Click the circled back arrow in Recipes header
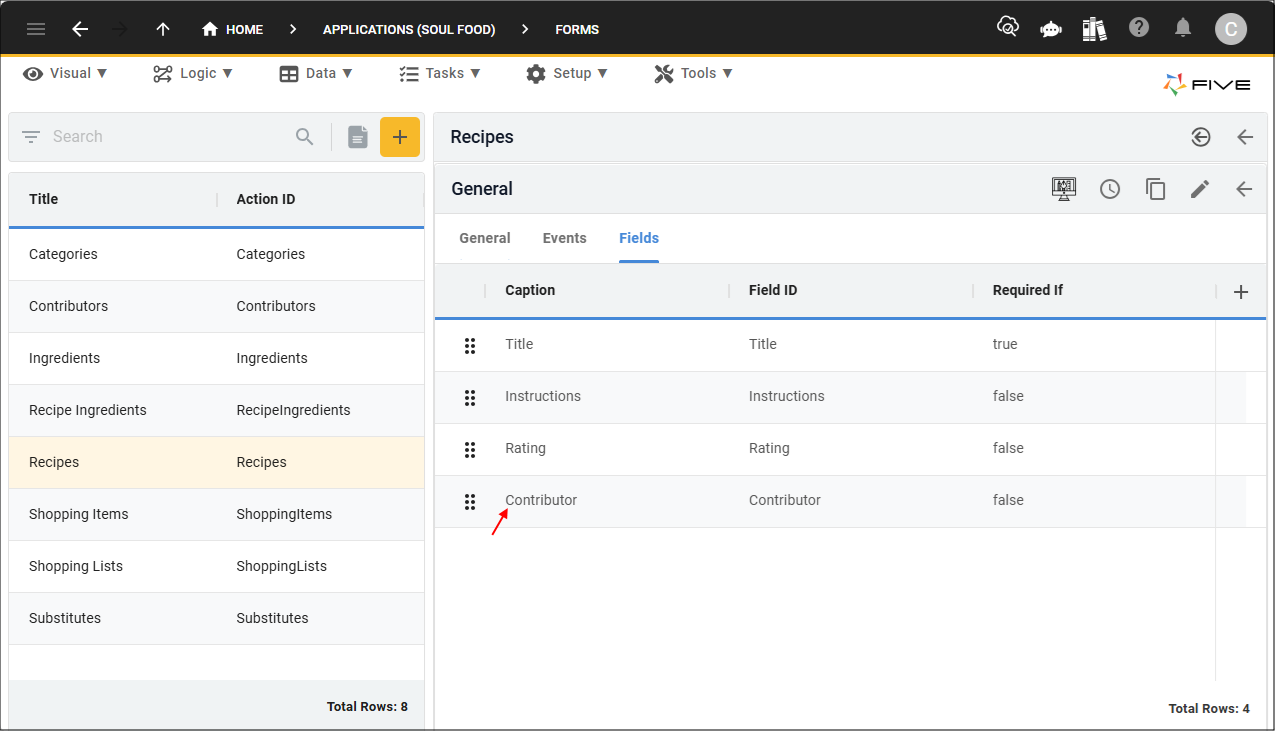This screenshot has height=731, width=1275. pos(1201,137)
